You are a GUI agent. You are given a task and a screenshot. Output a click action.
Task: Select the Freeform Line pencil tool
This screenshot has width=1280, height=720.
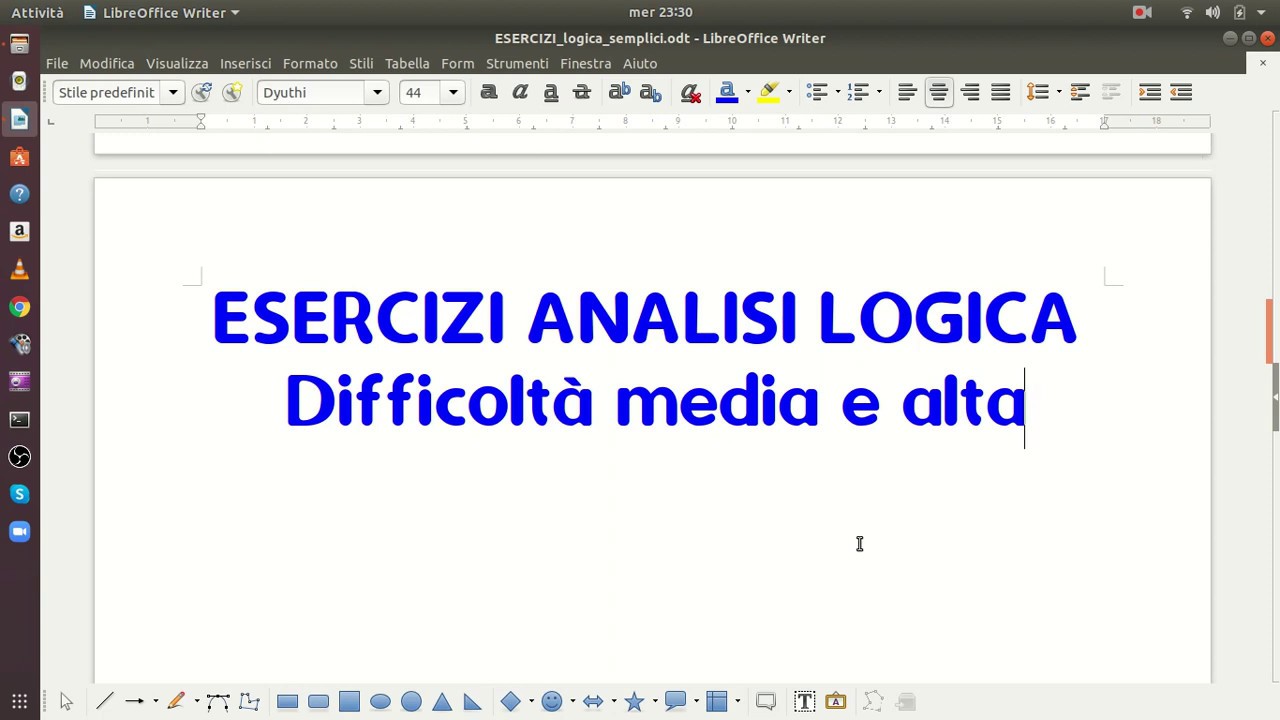[x=177, y=701]
